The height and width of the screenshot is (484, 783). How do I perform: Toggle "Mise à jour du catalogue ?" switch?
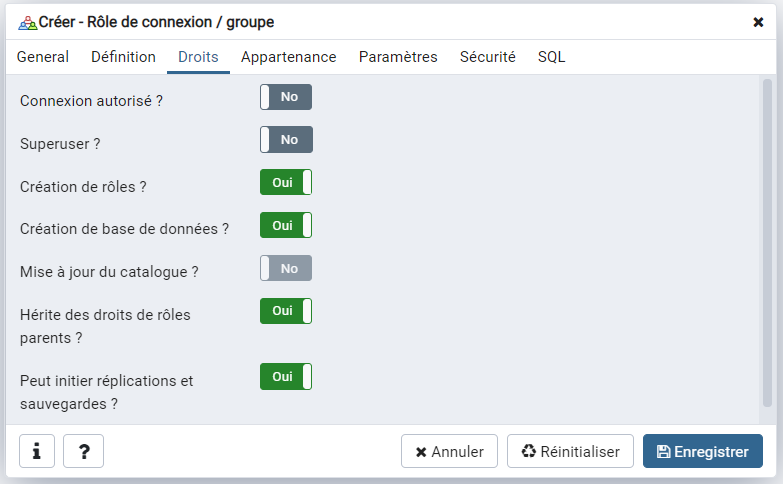click(286, 269)
